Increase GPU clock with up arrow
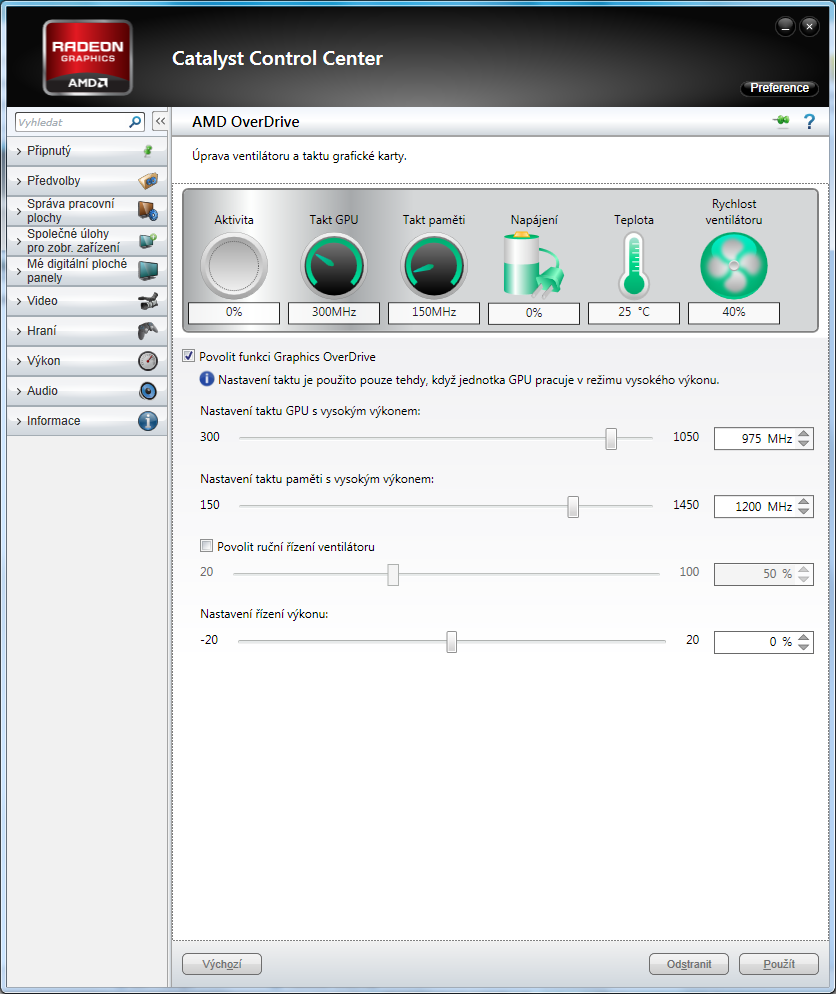 [x=804, y=434]
